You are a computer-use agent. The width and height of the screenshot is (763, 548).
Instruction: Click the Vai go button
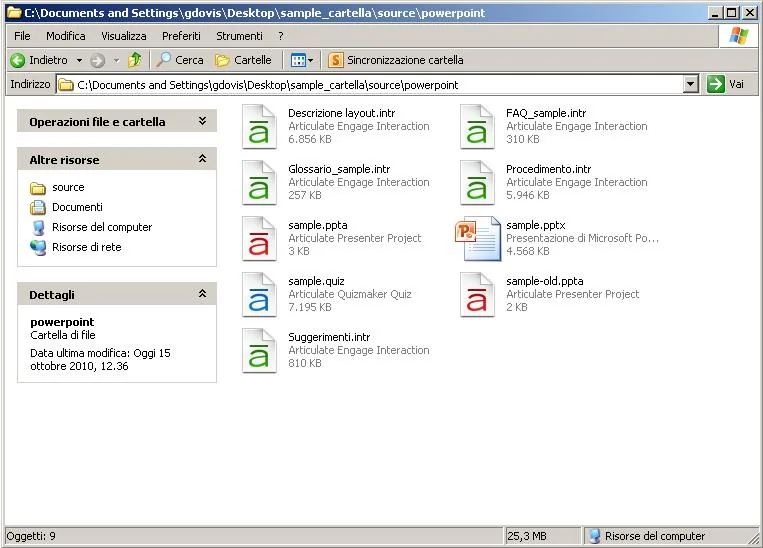[x=726, y=84]
